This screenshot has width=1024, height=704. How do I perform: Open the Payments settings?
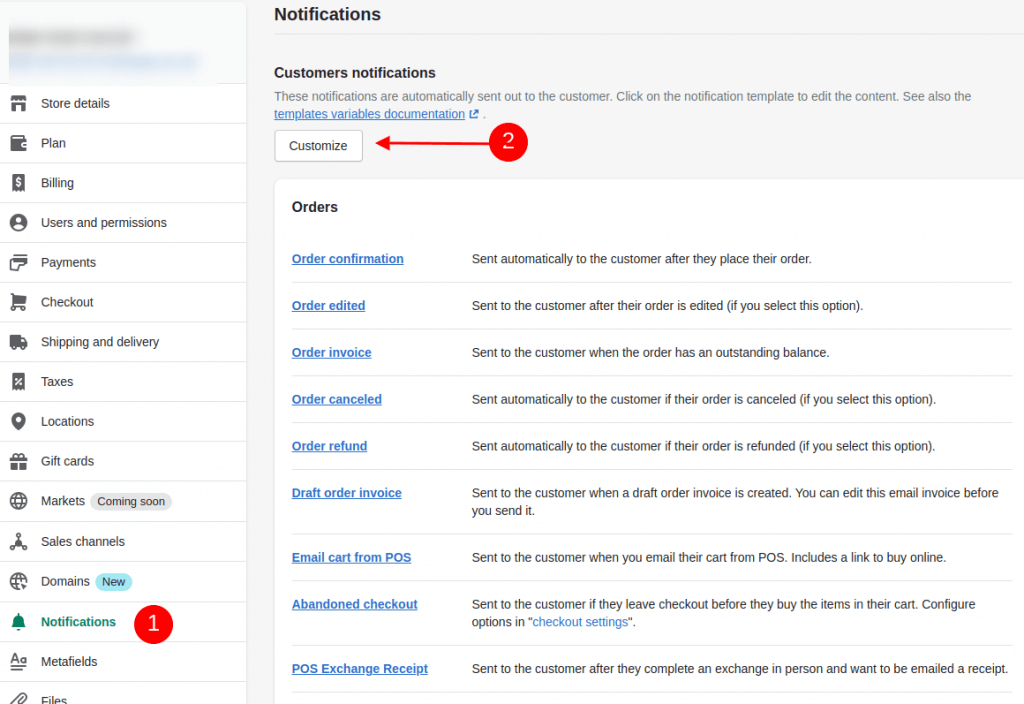(x=123, y=263)
